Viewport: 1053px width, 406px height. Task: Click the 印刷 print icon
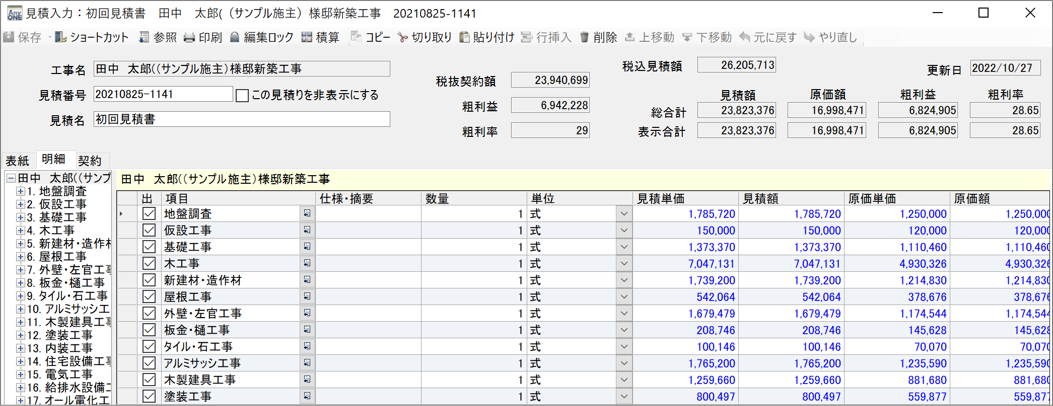[x=190, y=37]
